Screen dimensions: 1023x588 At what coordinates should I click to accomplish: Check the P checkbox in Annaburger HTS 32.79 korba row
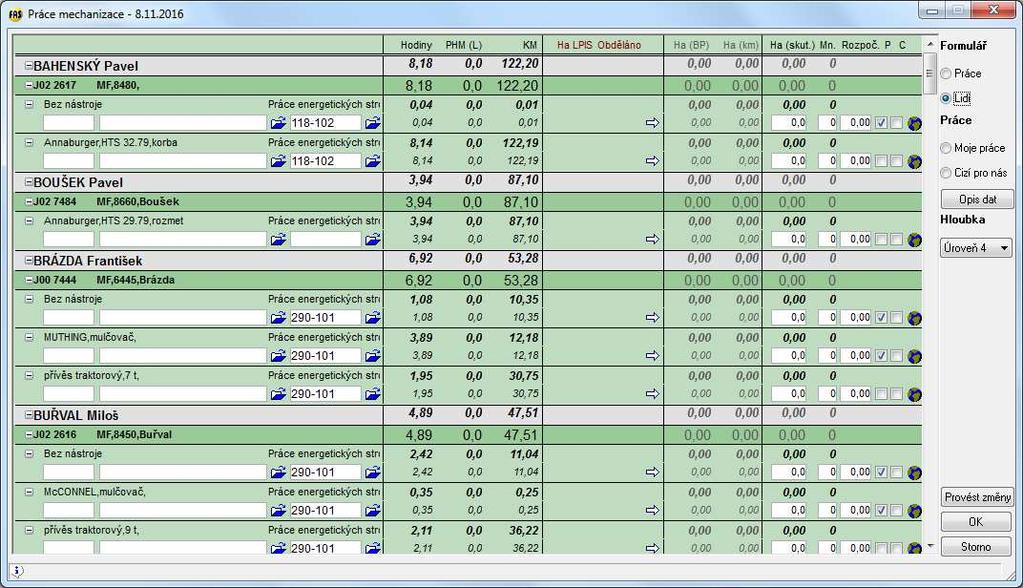(x=881, y=161)
